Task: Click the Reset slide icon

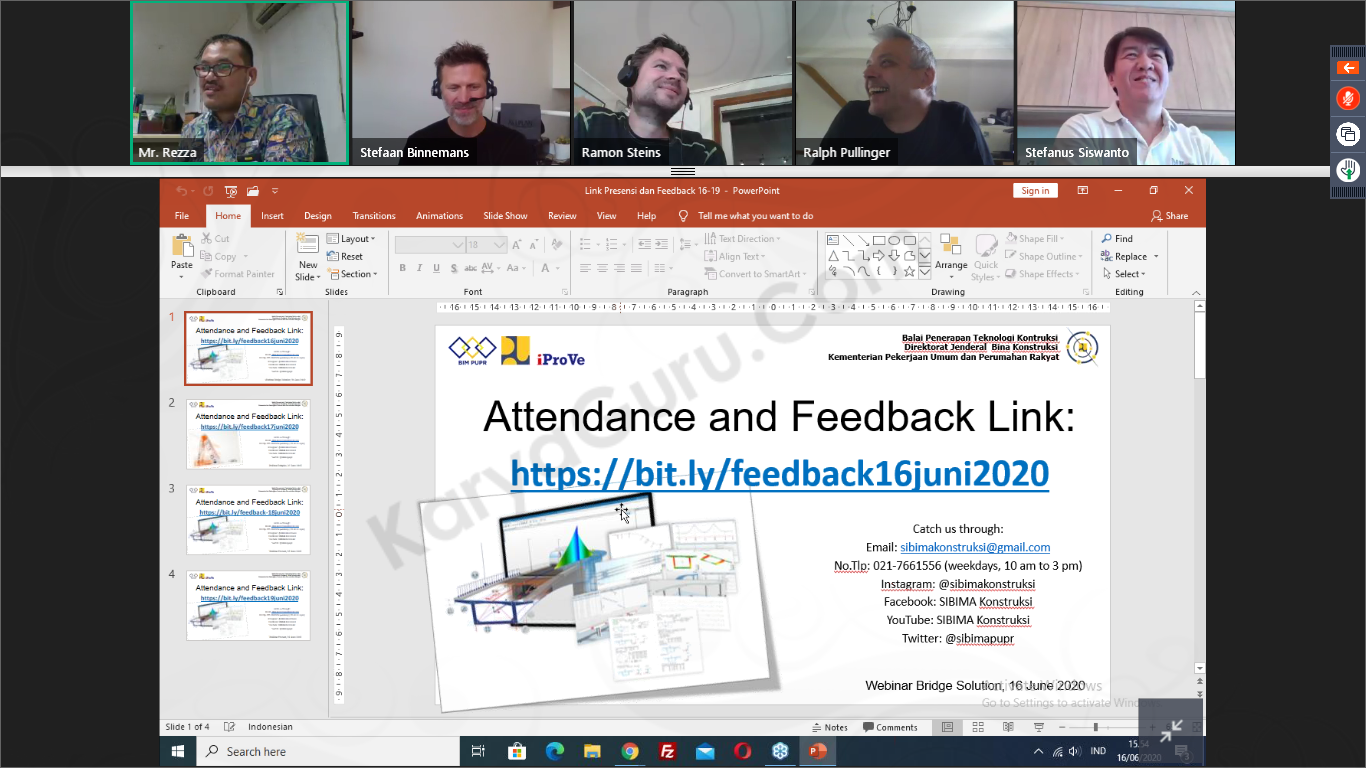Action: [x=345, y=257]
